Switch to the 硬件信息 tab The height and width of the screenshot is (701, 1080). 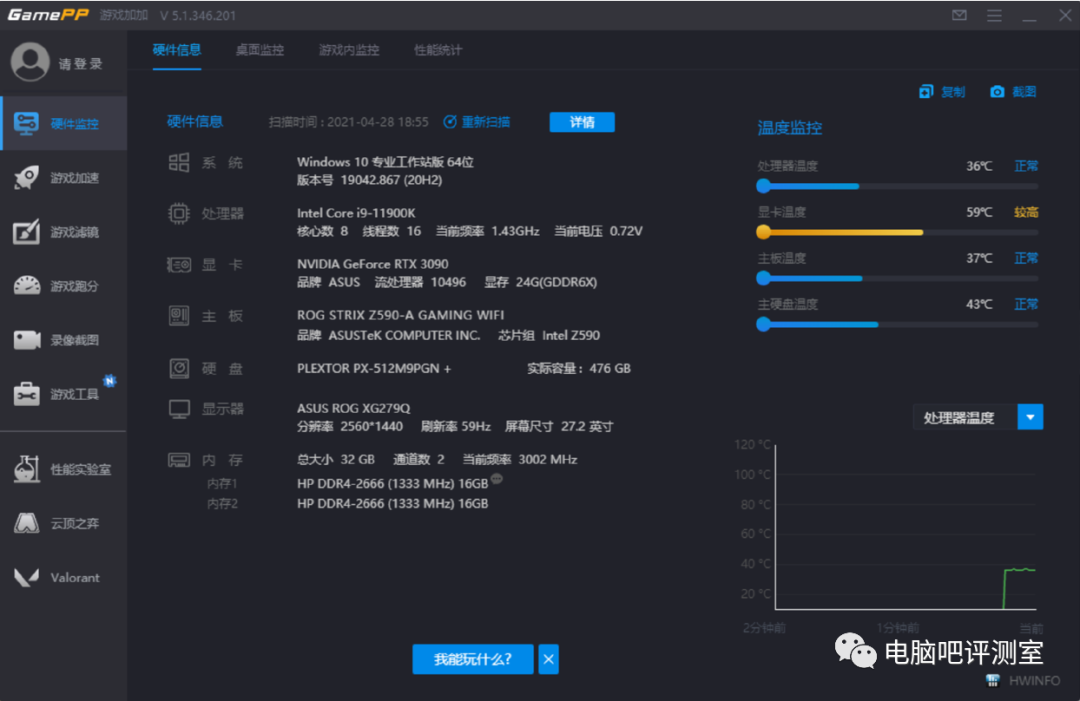(x=177, y=50)
